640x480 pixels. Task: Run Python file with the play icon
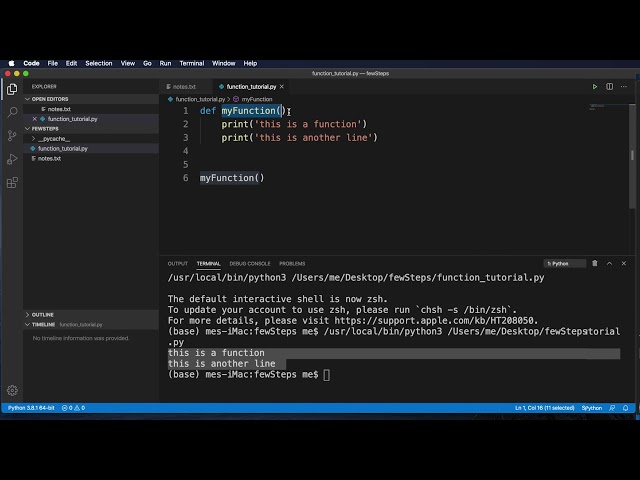point(595,87)
